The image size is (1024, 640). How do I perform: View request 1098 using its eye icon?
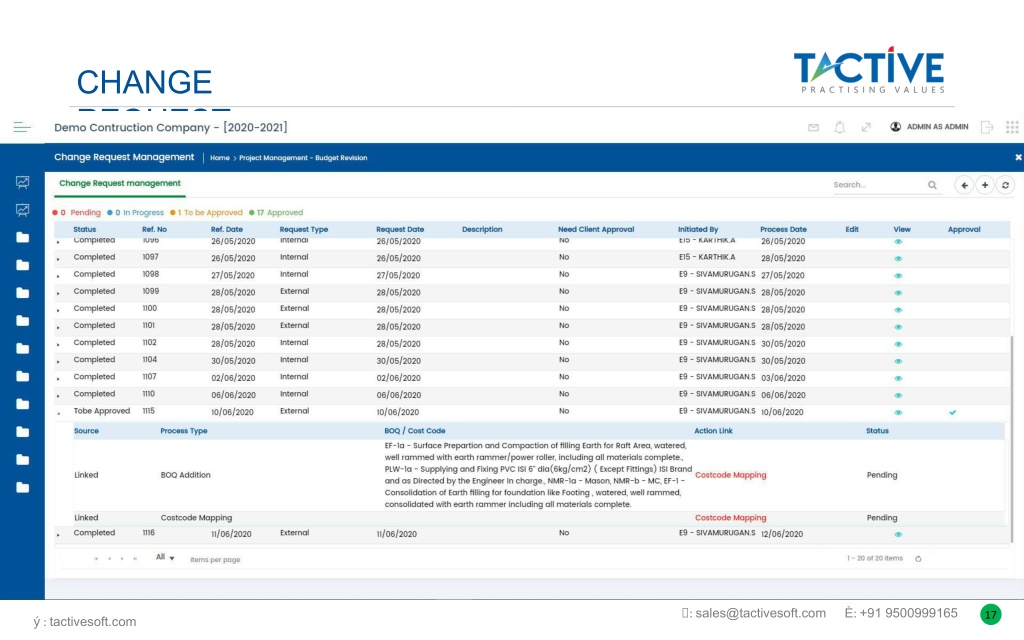tap(898, 276)
